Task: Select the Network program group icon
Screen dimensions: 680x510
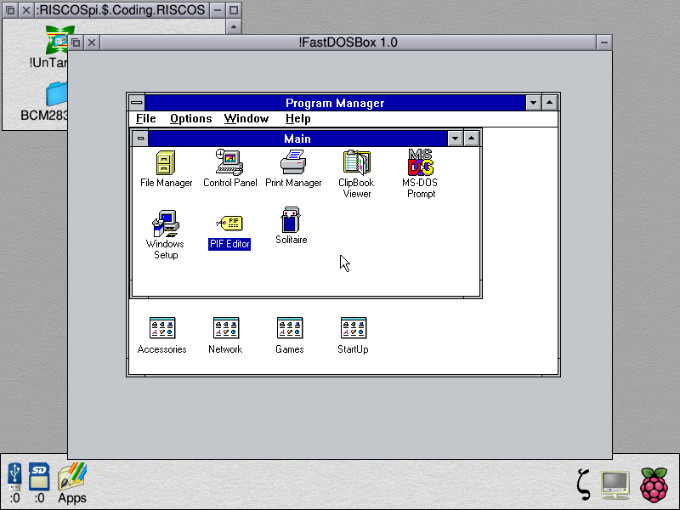Action: (x=226, y=336)
